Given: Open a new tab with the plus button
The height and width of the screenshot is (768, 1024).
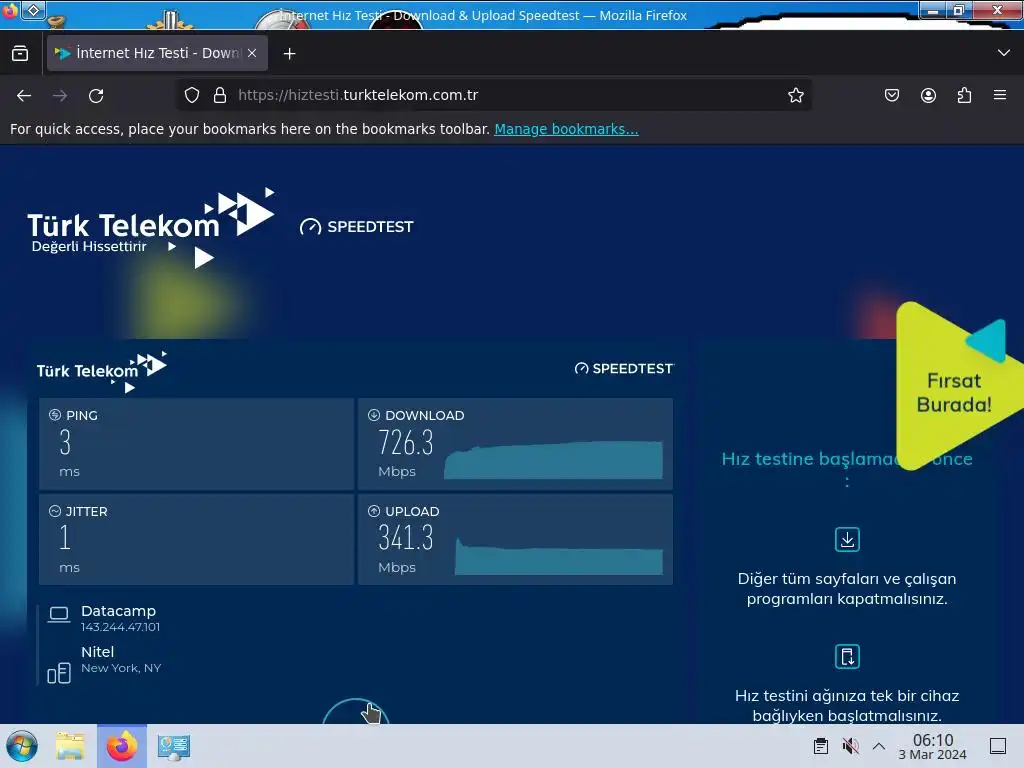Looking at the screenshot, I should point(290,54).
